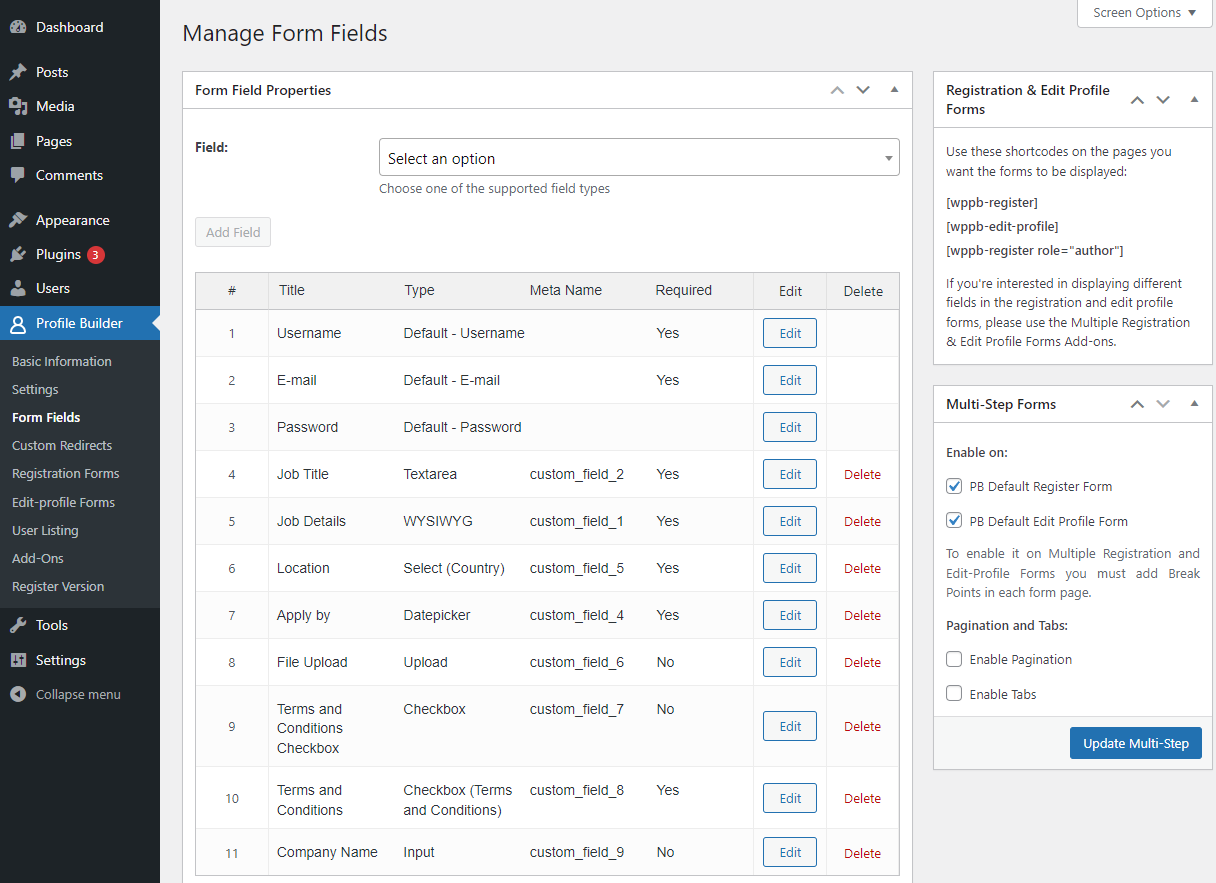The width and height of the screenshot is (1216, 883).
Task: Click the Plugins update count badge
Action: point(95,254)
